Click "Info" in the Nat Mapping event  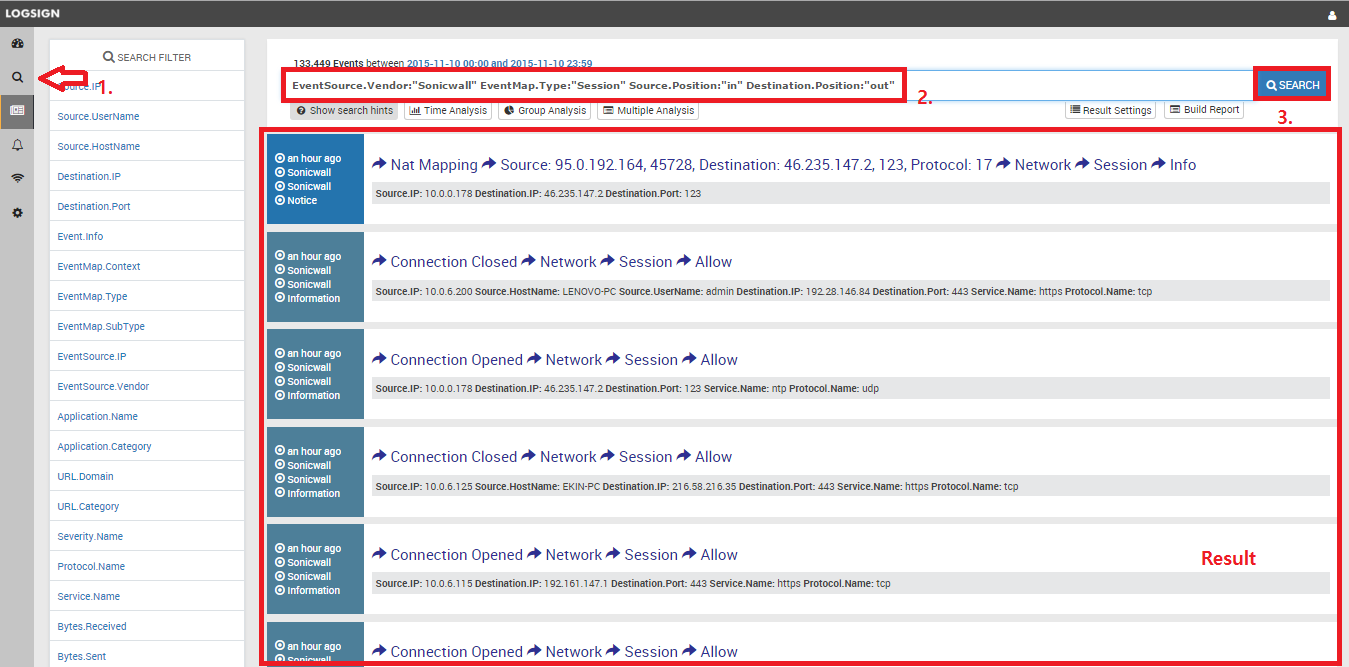[1183, 164]
